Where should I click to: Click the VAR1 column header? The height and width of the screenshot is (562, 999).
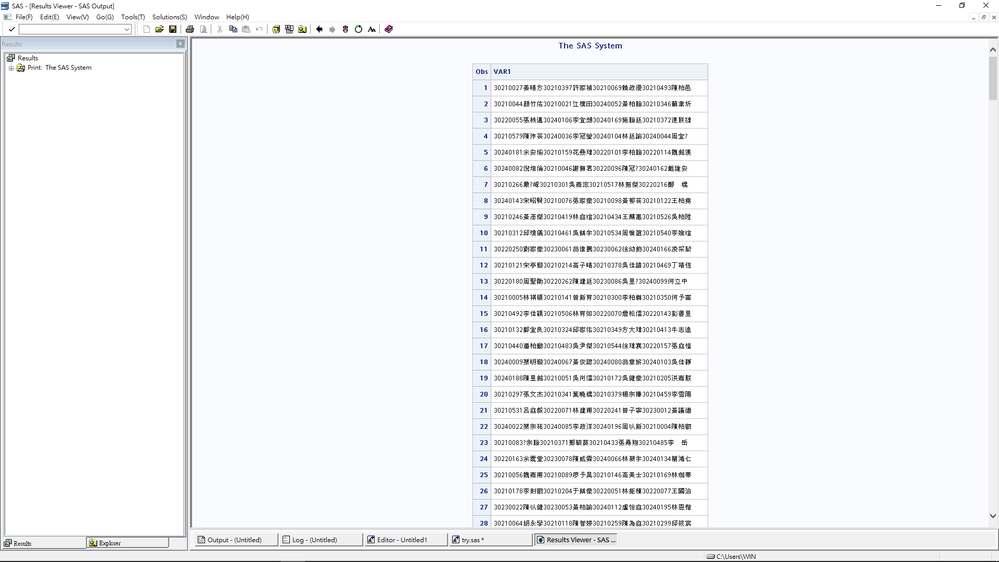[x=599, y=72]
